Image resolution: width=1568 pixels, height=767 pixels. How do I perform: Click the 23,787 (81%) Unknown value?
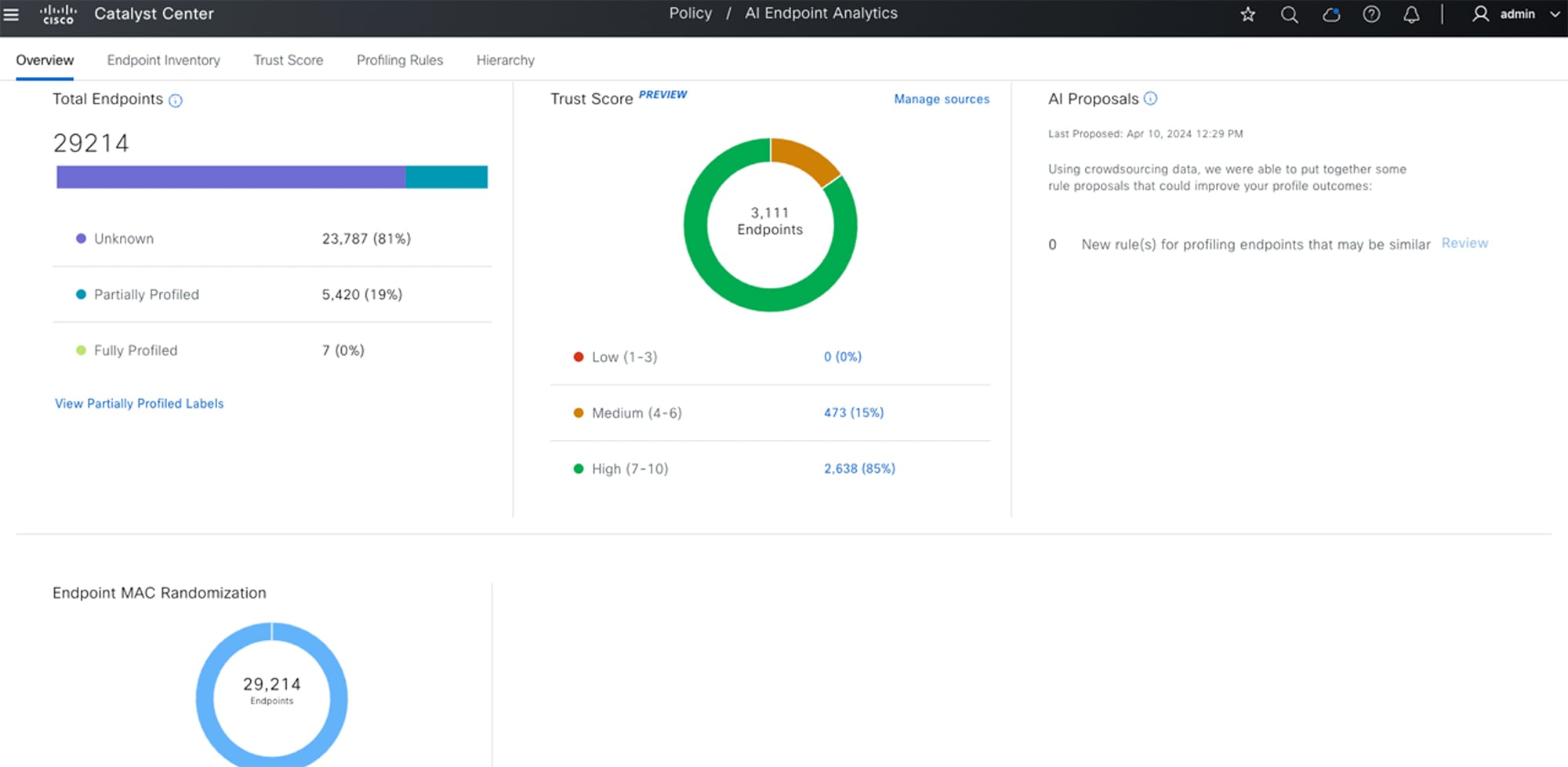[x=366, y=238]
